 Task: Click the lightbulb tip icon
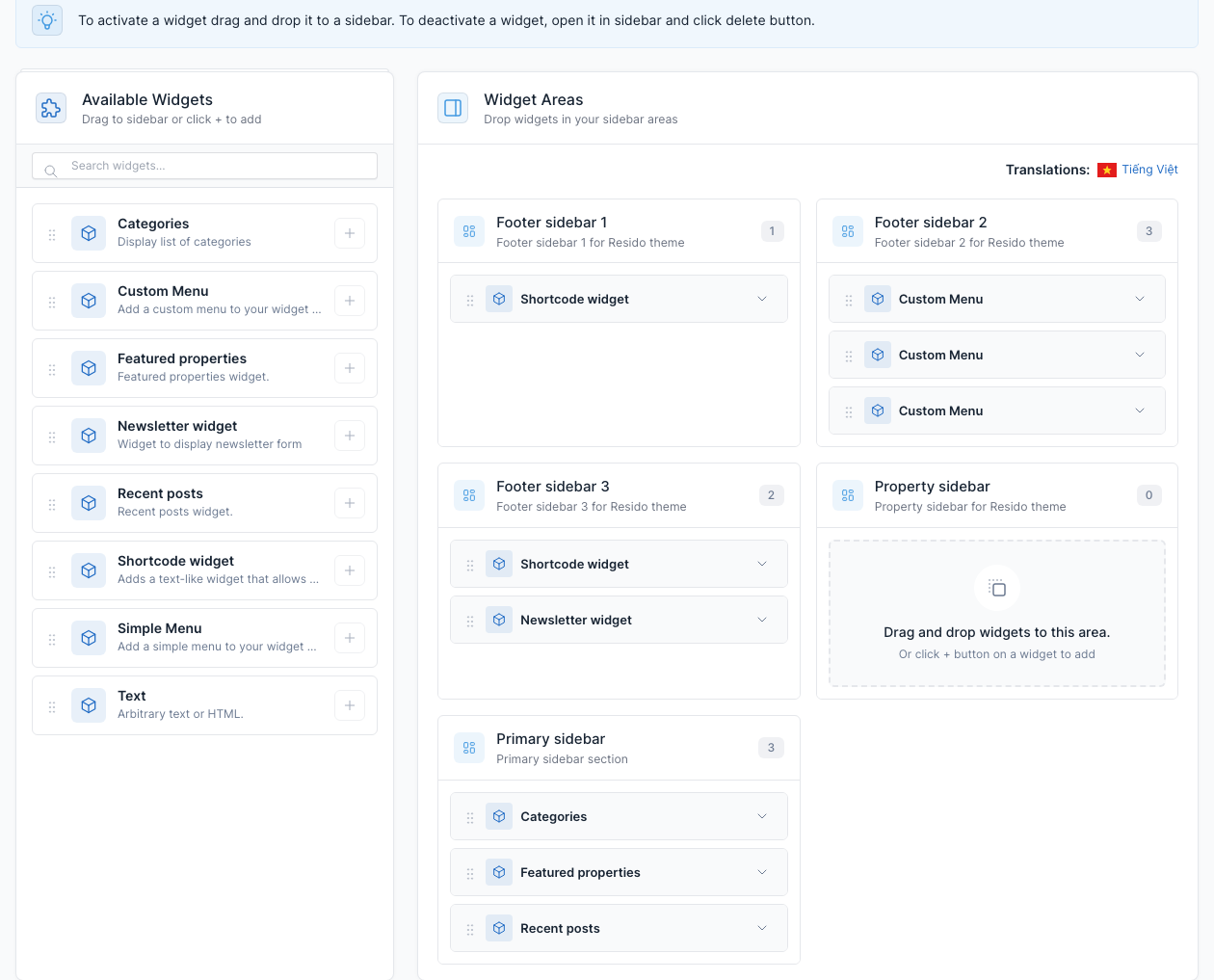click(47, 20)
